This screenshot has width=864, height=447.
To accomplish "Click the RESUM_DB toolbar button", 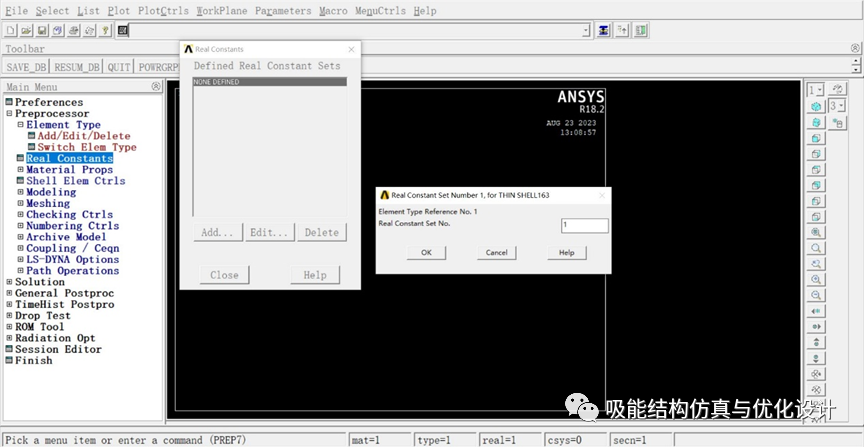I will tap(77, 67).
